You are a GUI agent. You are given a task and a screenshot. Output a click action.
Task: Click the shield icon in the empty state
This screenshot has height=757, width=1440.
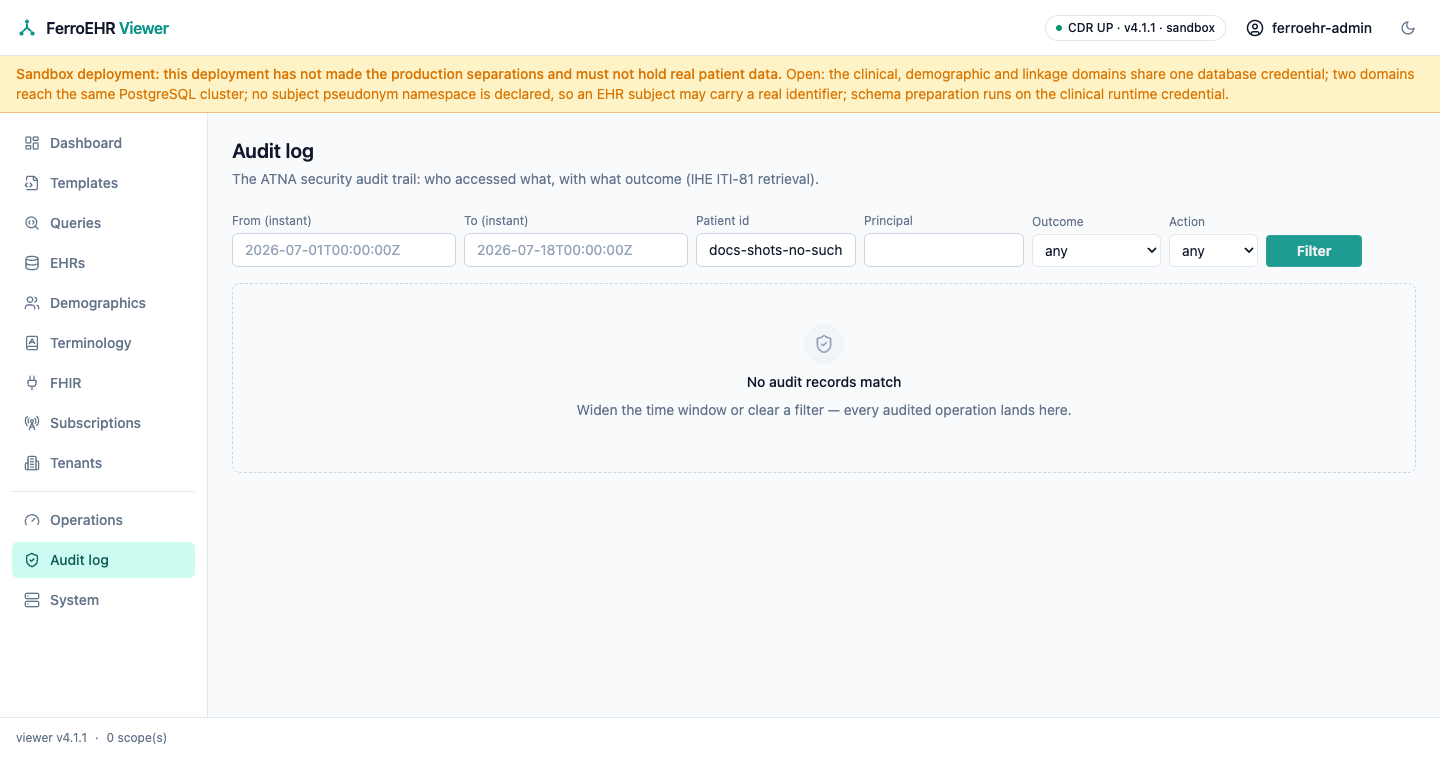tap(824, 344)
